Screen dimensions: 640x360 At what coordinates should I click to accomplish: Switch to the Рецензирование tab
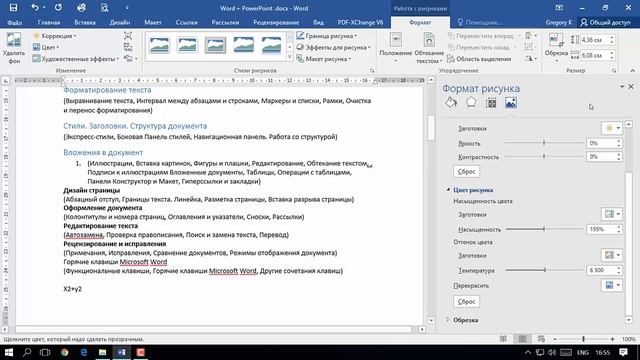pyautogui.click(x=276, y=22)
